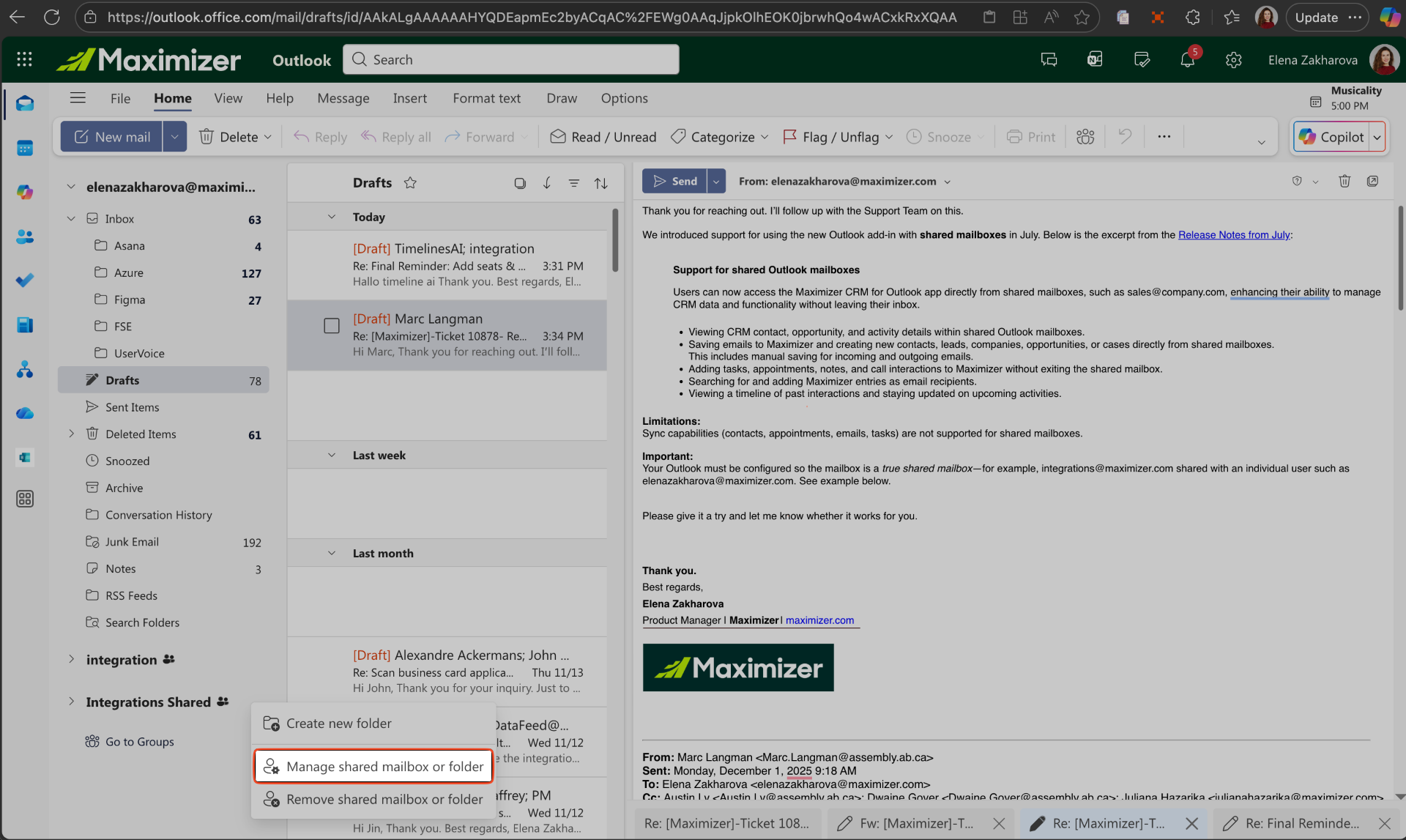This screenshot has width=1406, height=840.
Task: Toggle the navigation pane hamburger button
Action: (78, 98)
